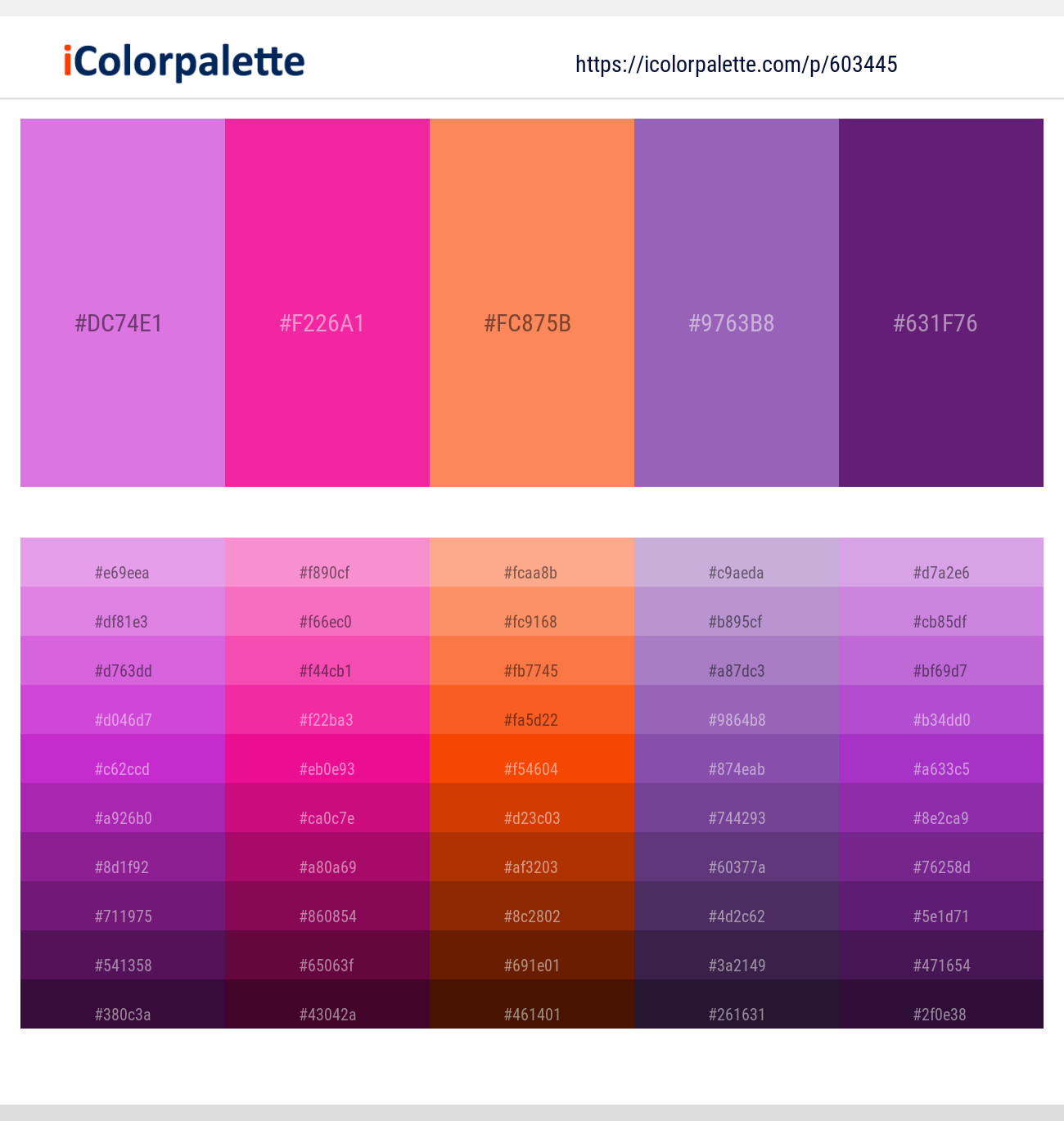Screen dimensions: 1064x1121
Task: Click the iColorpalette logo
Action: point(184,62)
